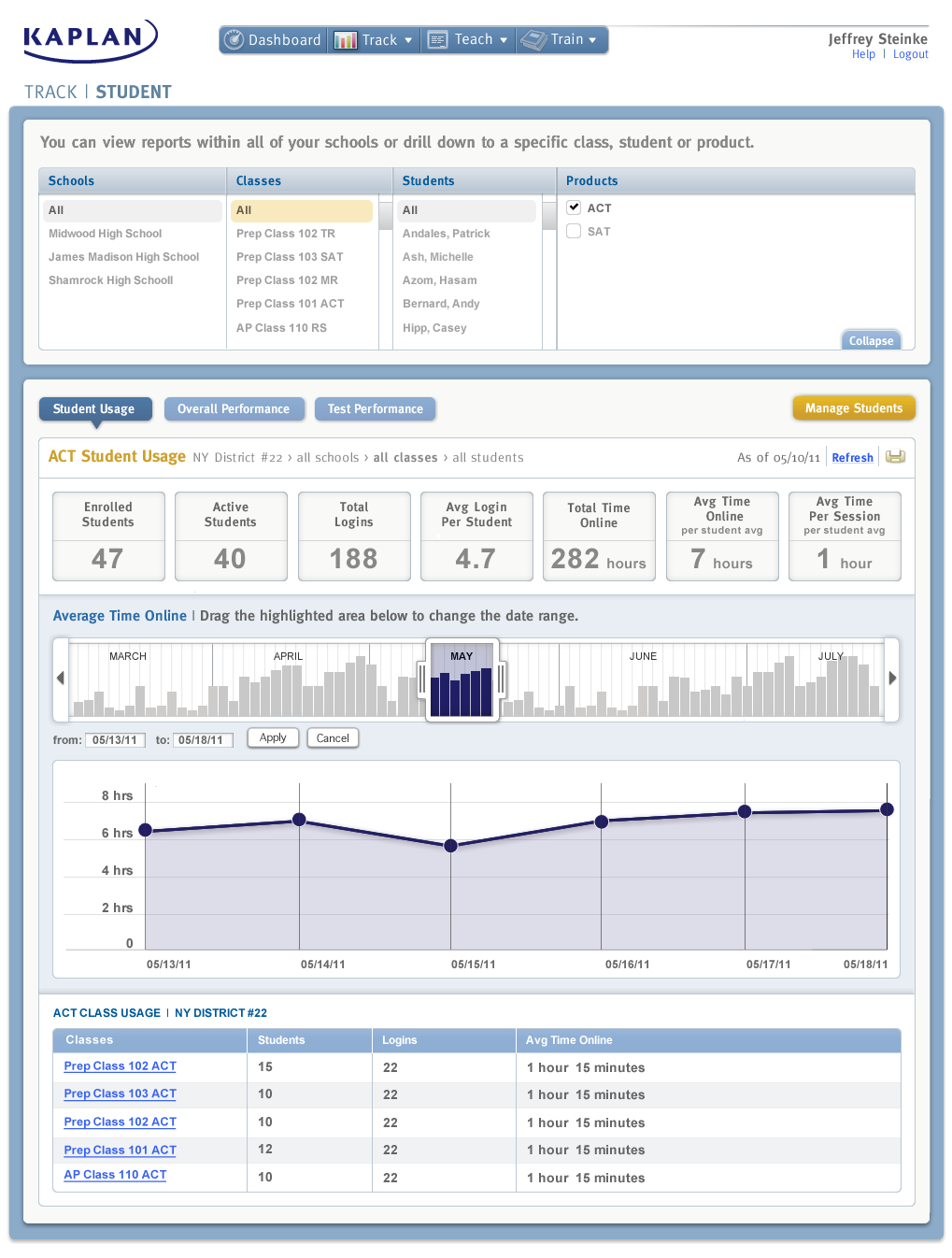Open Prep Class 101 ACT table link

click(120, 1150)
